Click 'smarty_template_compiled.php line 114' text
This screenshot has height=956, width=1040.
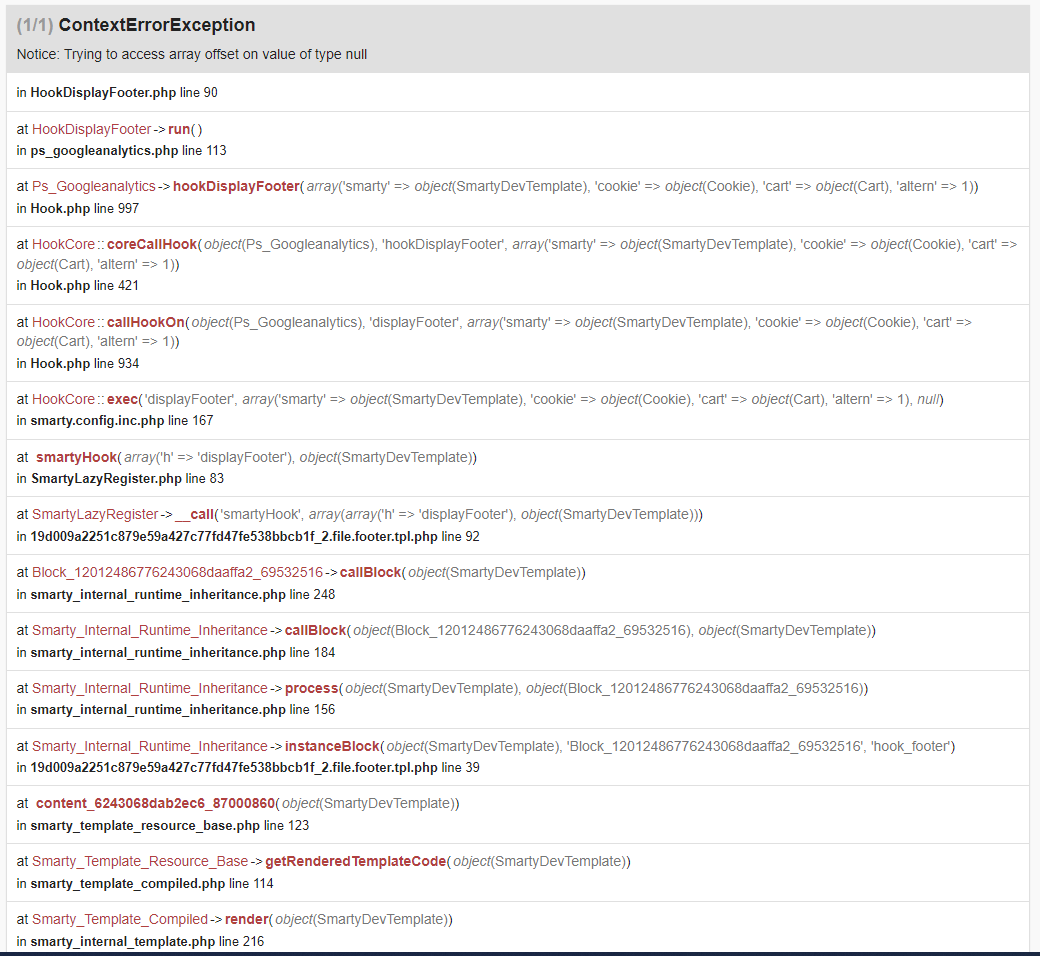[x=152, y=884]
